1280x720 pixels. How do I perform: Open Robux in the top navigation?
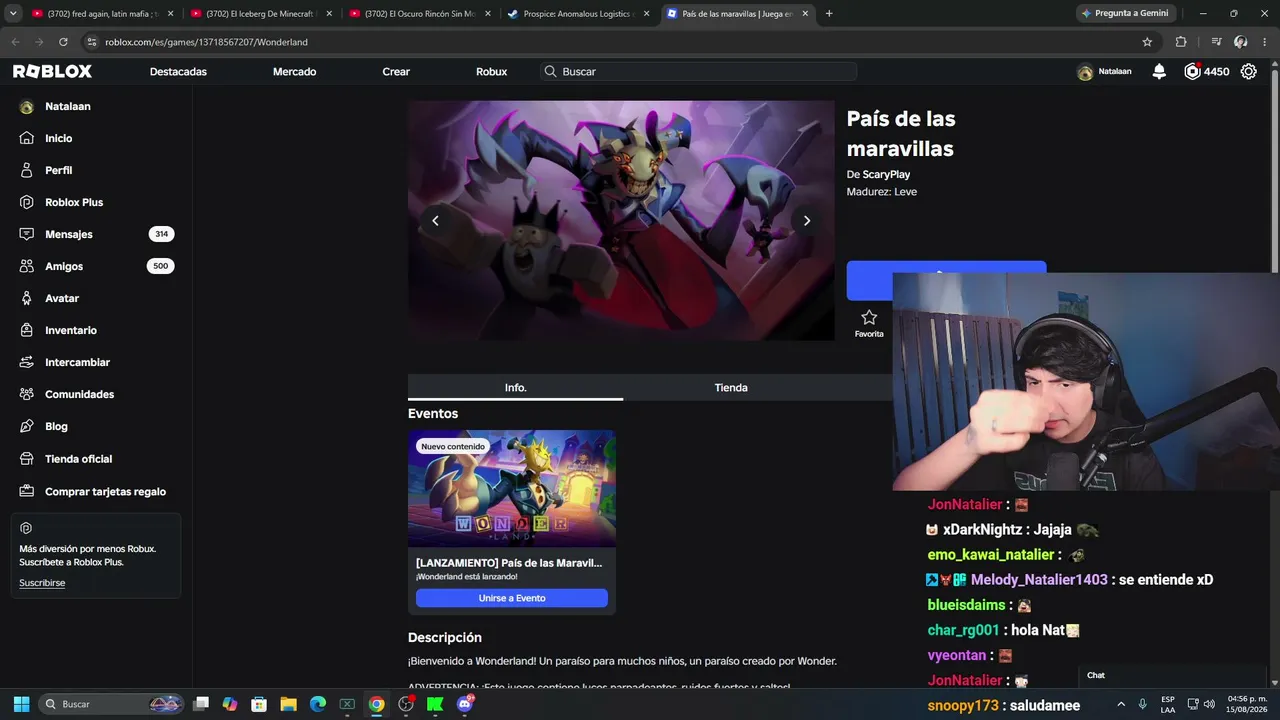coord(491,72)
